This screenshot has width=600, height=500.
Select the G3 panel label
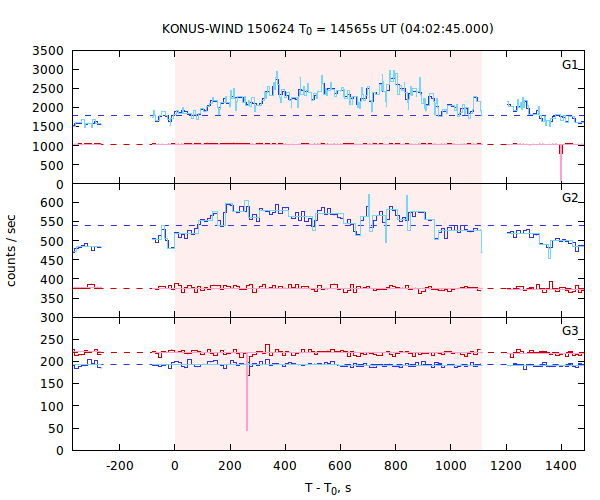[570, 331]
